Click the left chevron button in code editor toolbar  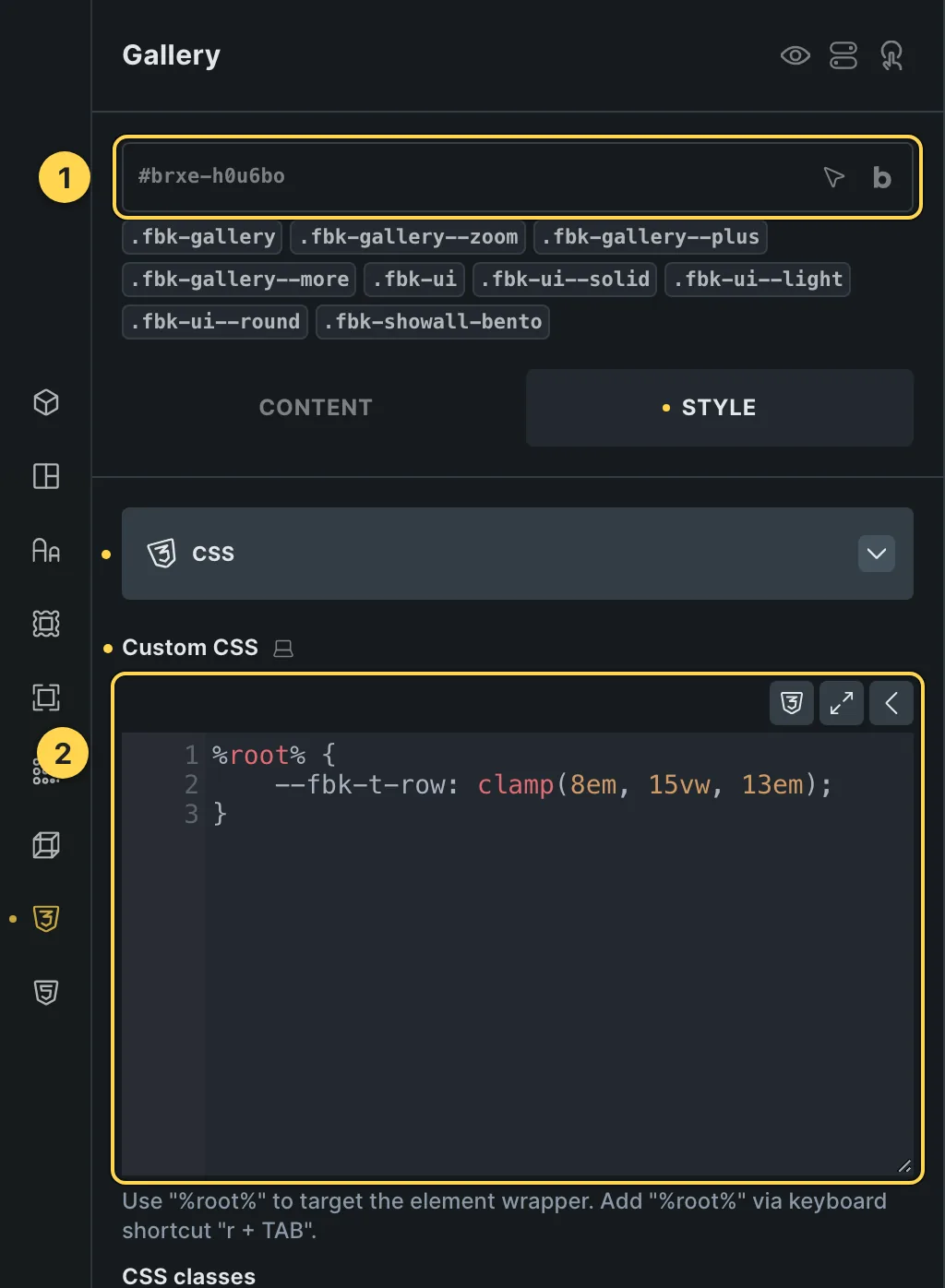click(x=891, y=703)
